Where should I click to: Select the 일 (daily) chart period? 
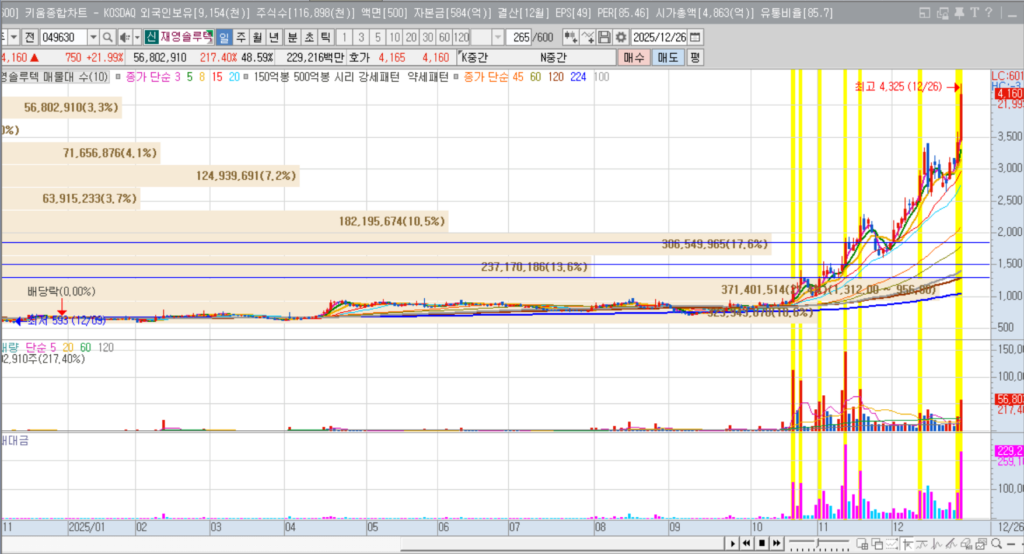[224, 37]
